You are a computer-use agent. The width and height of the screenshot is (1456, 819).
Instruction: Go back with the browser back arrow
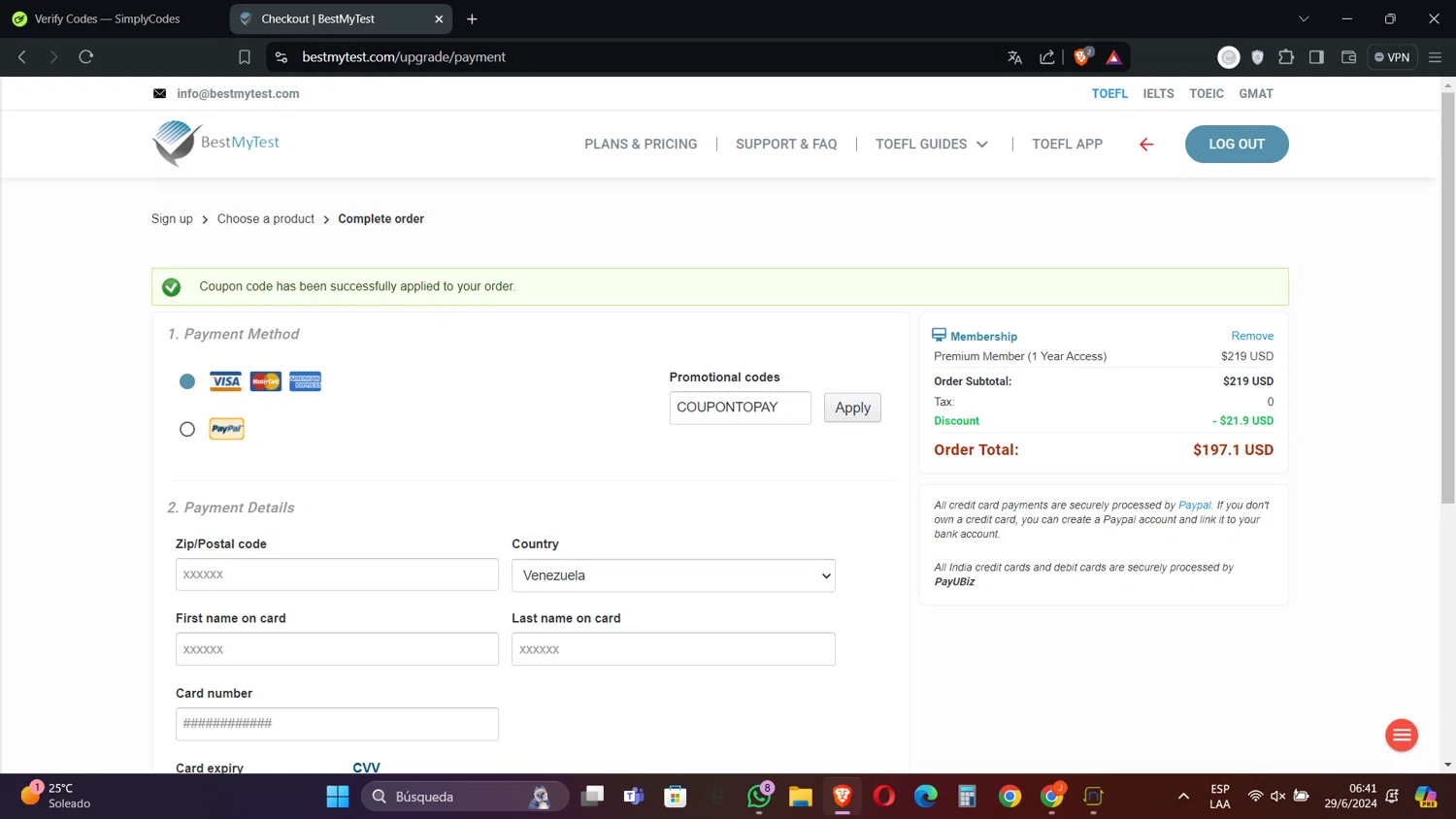point(22,57)
